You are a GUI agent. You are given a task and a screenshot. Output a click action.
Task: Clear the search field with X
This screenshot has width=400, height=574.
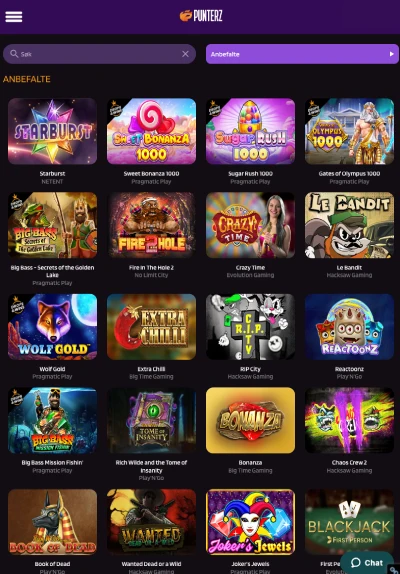[x=186, y=54]
